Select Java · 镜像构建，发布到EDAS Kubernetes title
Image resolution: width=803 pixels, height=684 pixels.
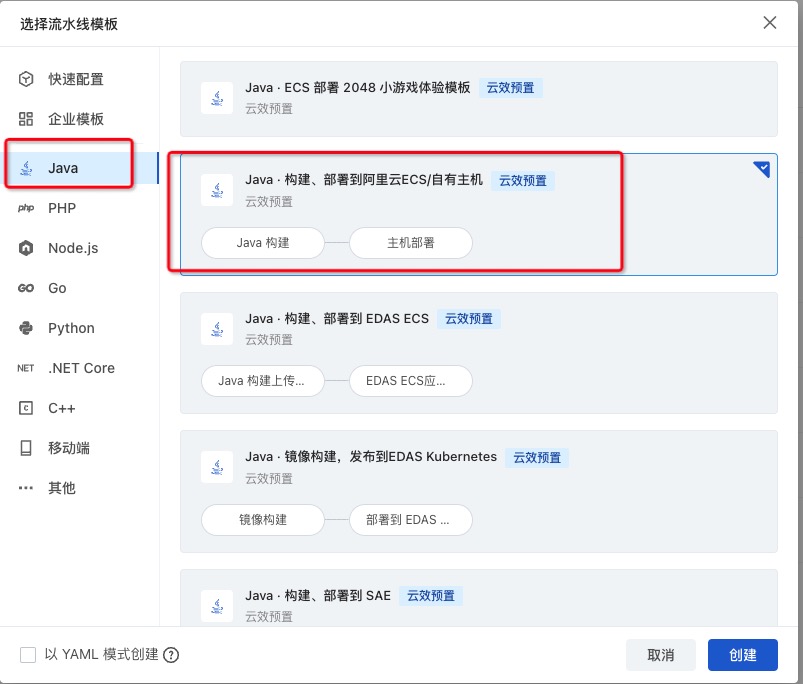371,457
